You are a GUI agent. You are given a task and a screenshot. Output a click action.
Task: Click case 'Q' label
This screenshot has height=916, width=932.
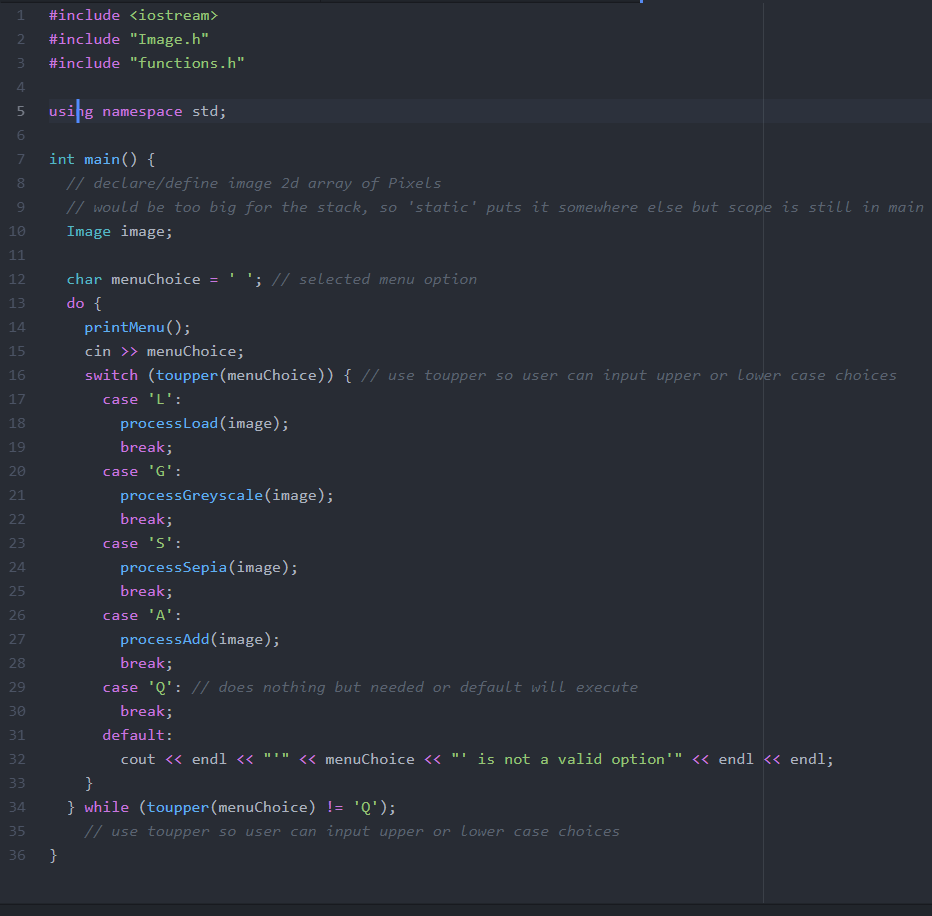tap(141, 687)
